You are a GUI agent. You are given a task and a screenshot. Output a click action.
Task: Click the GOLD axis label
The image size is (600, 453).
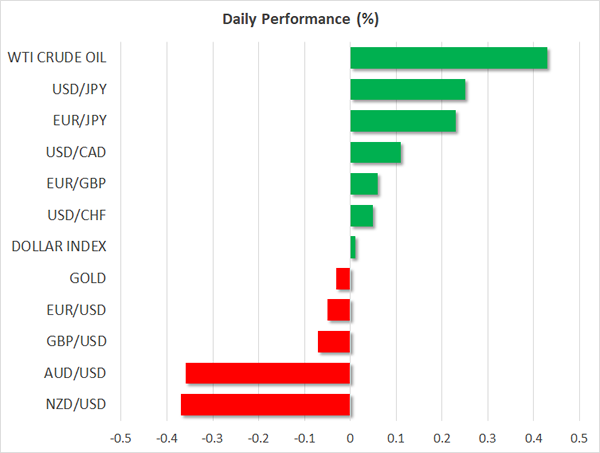coord(88,278)
